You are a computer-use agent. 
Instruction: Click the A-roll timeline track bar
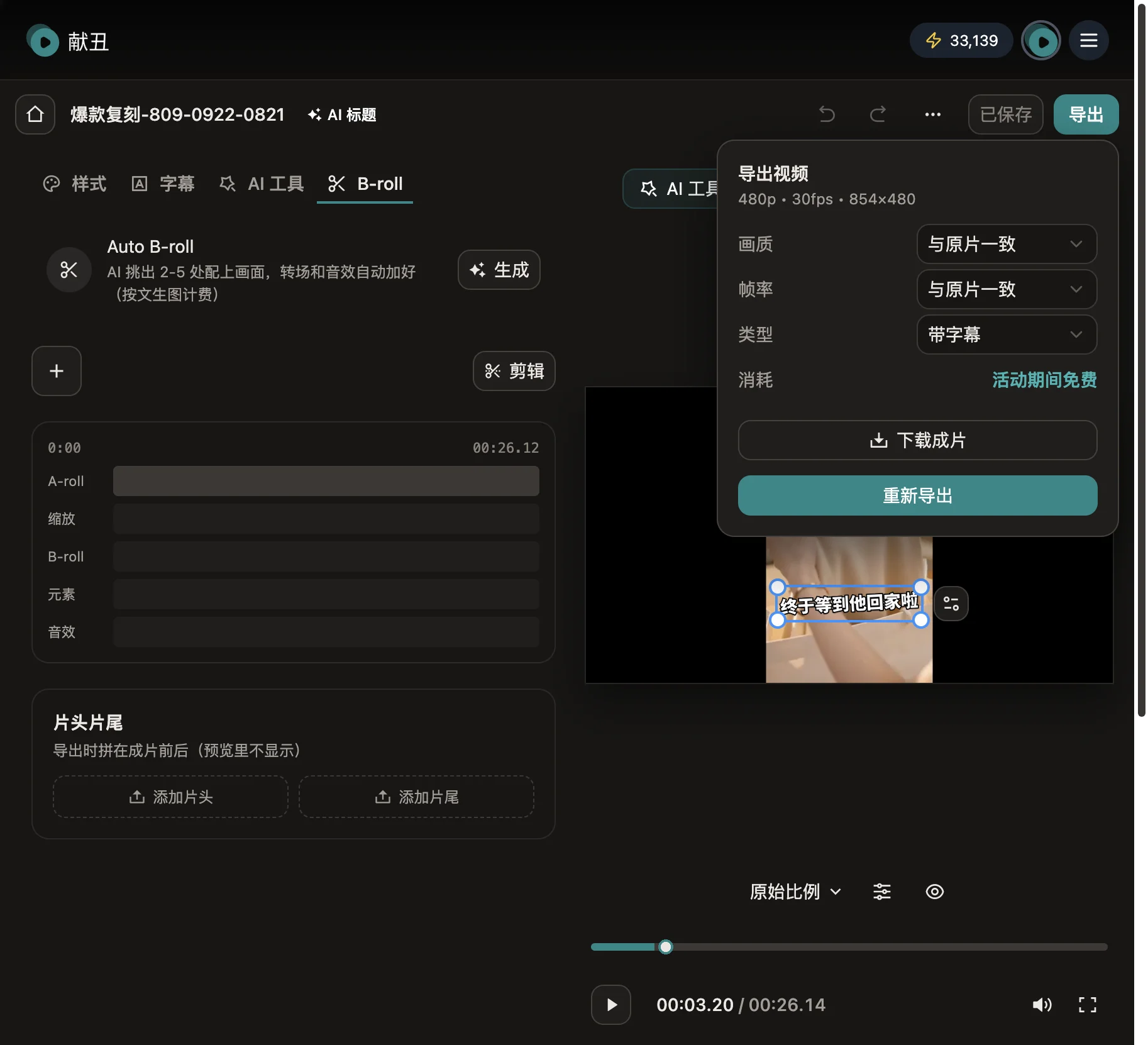[x=326, y=481]
